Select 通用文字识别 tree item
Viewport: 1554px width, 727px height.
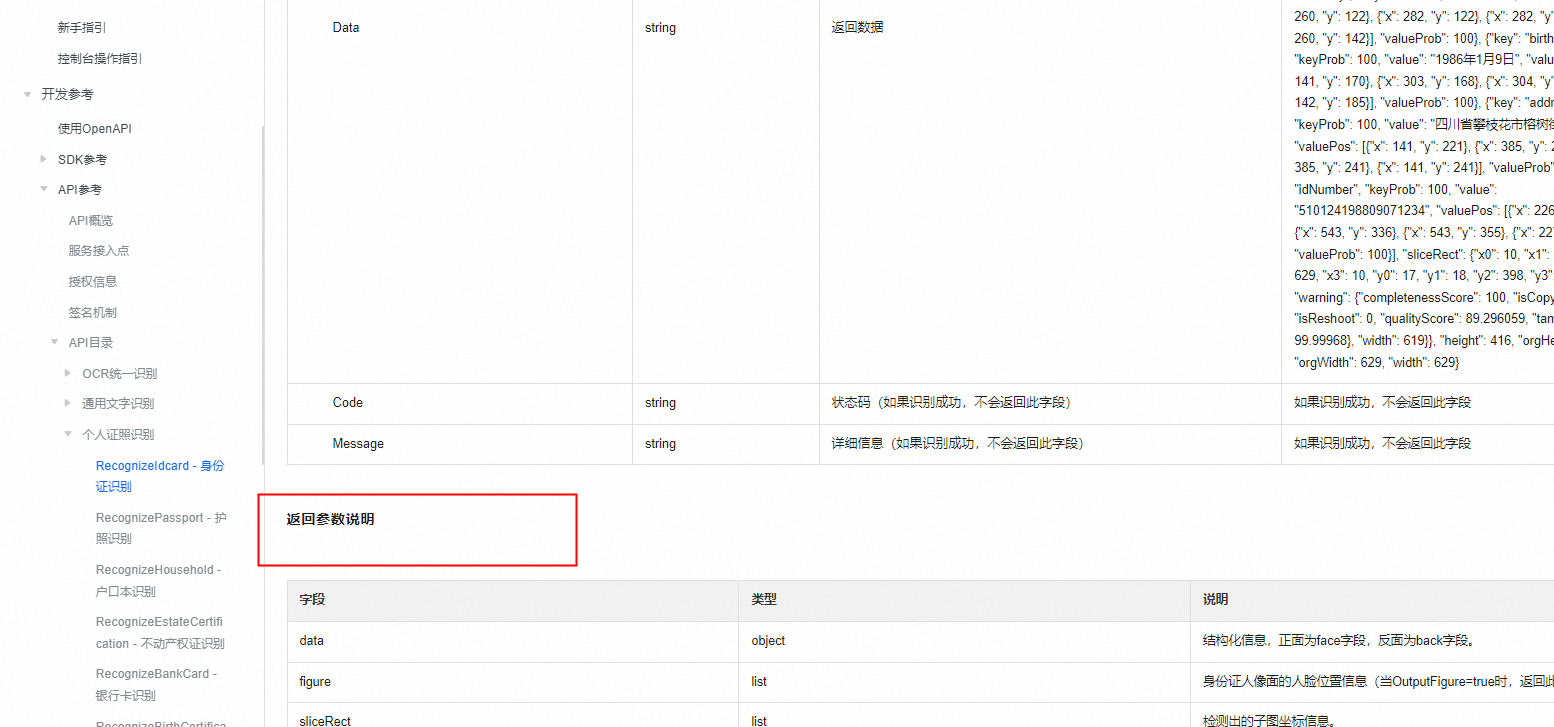(x=118, y=403)
